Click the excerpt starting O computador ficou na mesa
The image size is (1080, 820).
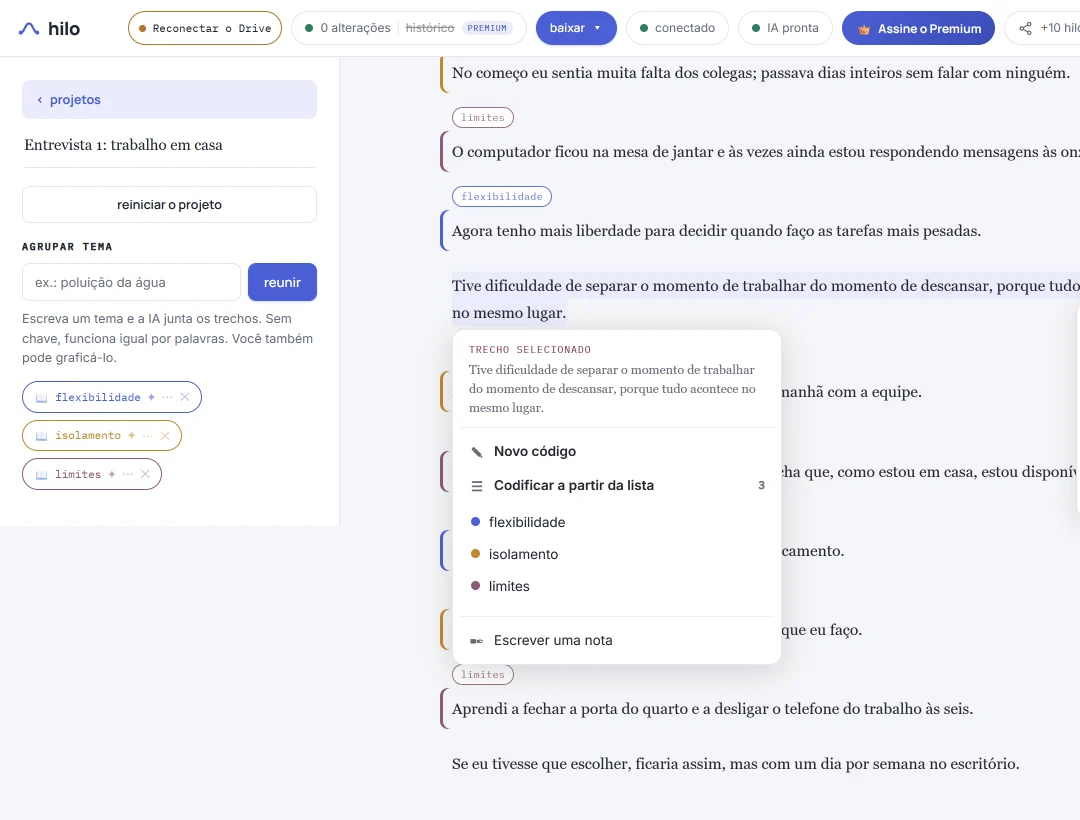point(766,152)
